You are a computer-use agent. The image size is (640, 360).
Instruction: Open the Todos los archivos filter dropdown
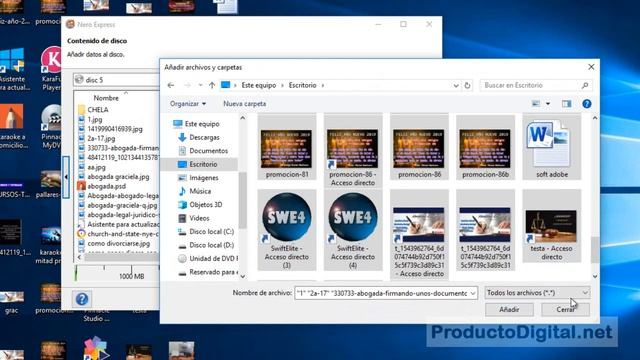[537, 293]
